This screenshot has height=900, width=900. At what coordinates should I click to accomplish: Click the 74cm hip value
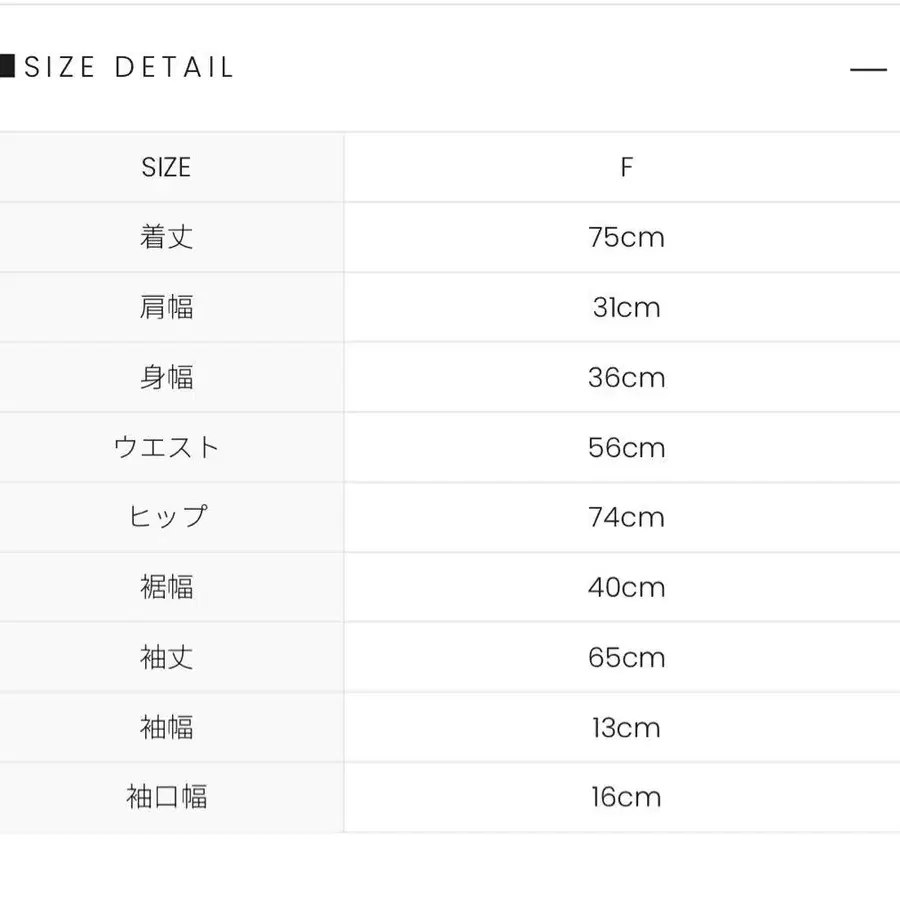click(626, 517)
